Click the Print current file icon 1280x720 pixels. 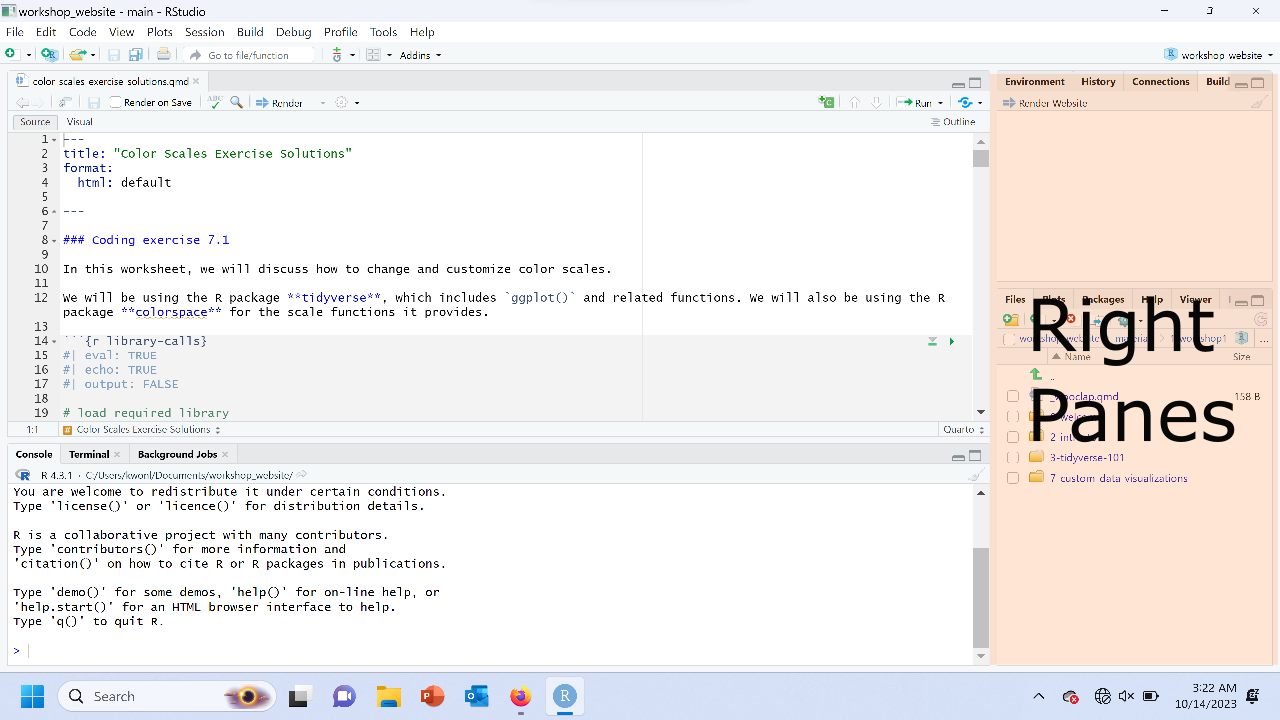[x=163, y=55]
